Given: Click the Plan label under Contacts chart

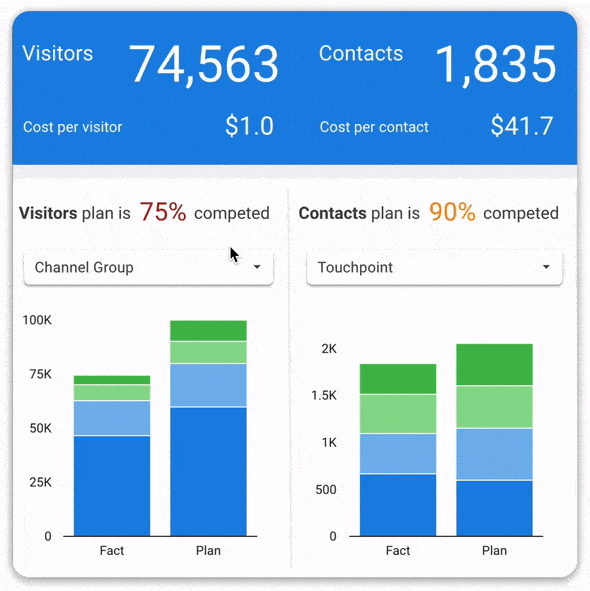Looking at the screenshot, I should (x=494, y=550).
